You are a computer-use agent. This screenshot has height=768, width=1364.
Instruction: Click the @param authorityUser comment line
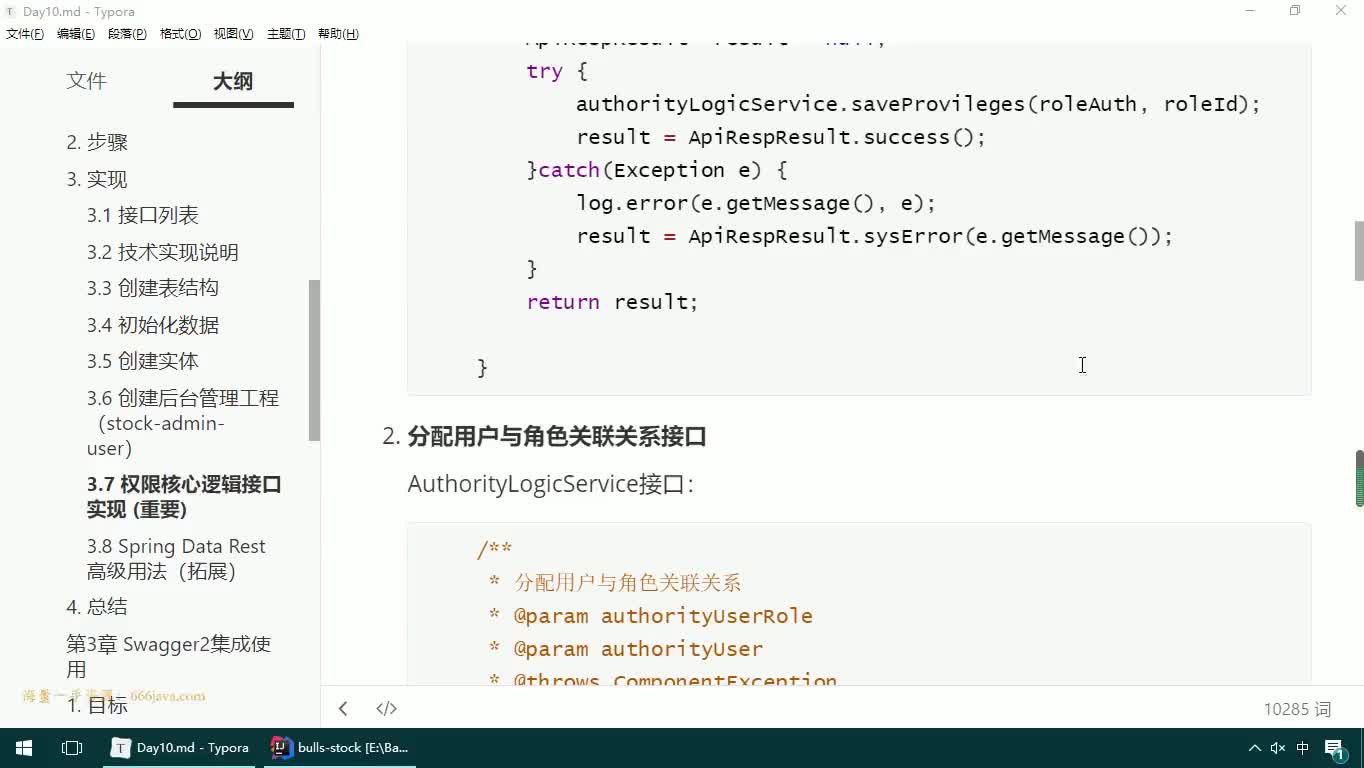(625, 649)
